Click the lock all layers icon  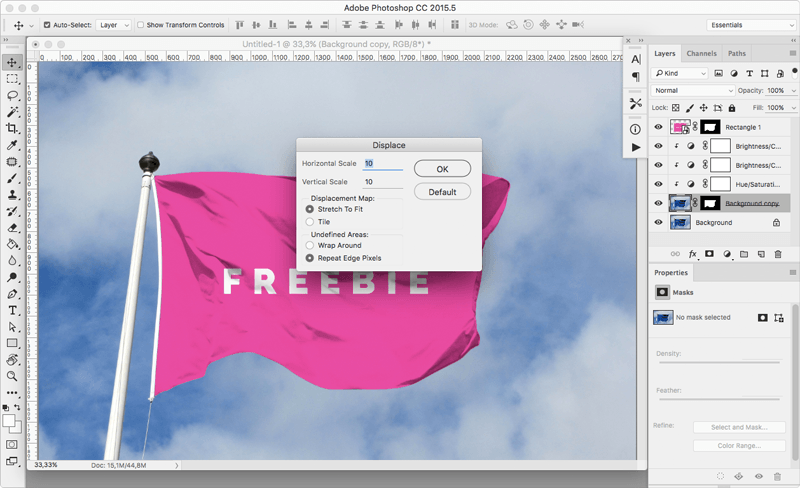click(732, 108)
